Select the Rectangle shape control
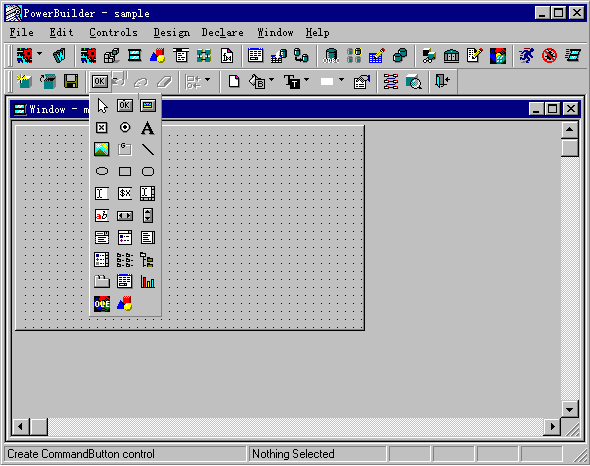This screenshot has height=466, width=590. (125, 172)
